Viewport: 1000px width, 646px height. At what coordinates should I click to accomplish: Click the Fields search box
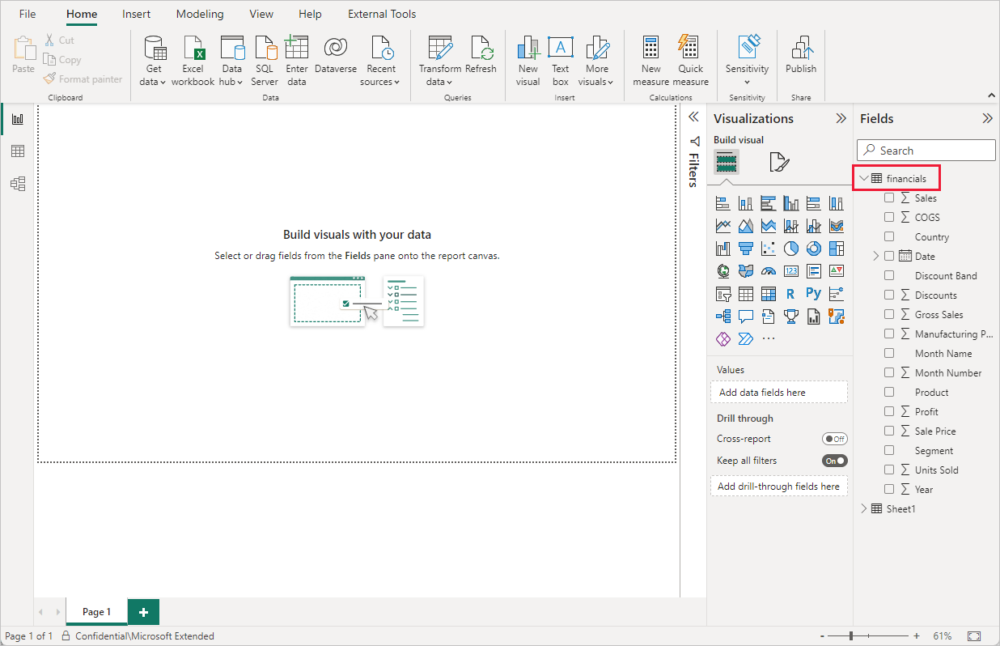(925, 149)
